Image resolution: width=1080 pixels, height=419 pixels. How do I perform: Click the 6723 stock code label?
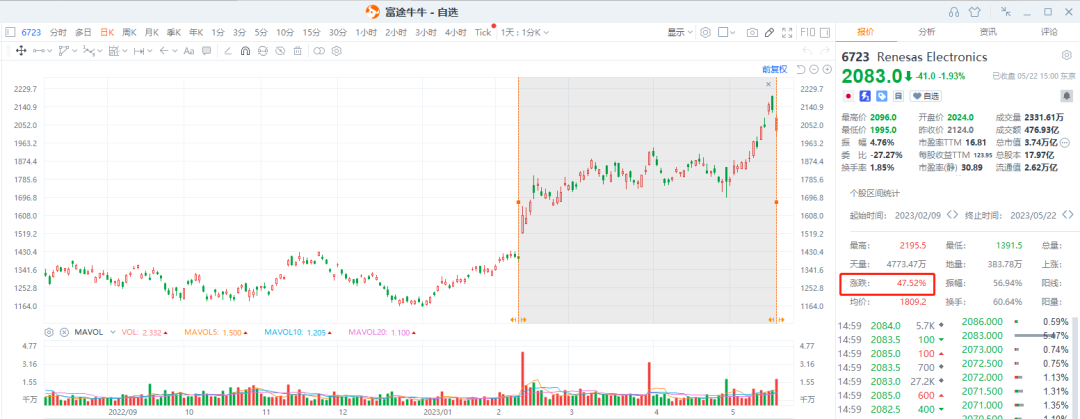tap(32, 32)
